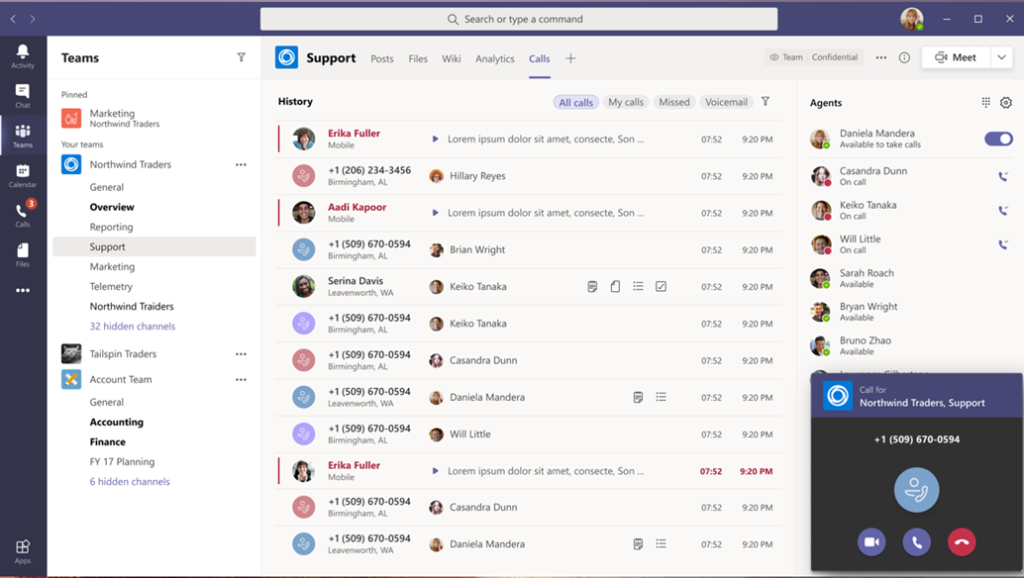Open the Activity bell in sidebar

[22, 56]
